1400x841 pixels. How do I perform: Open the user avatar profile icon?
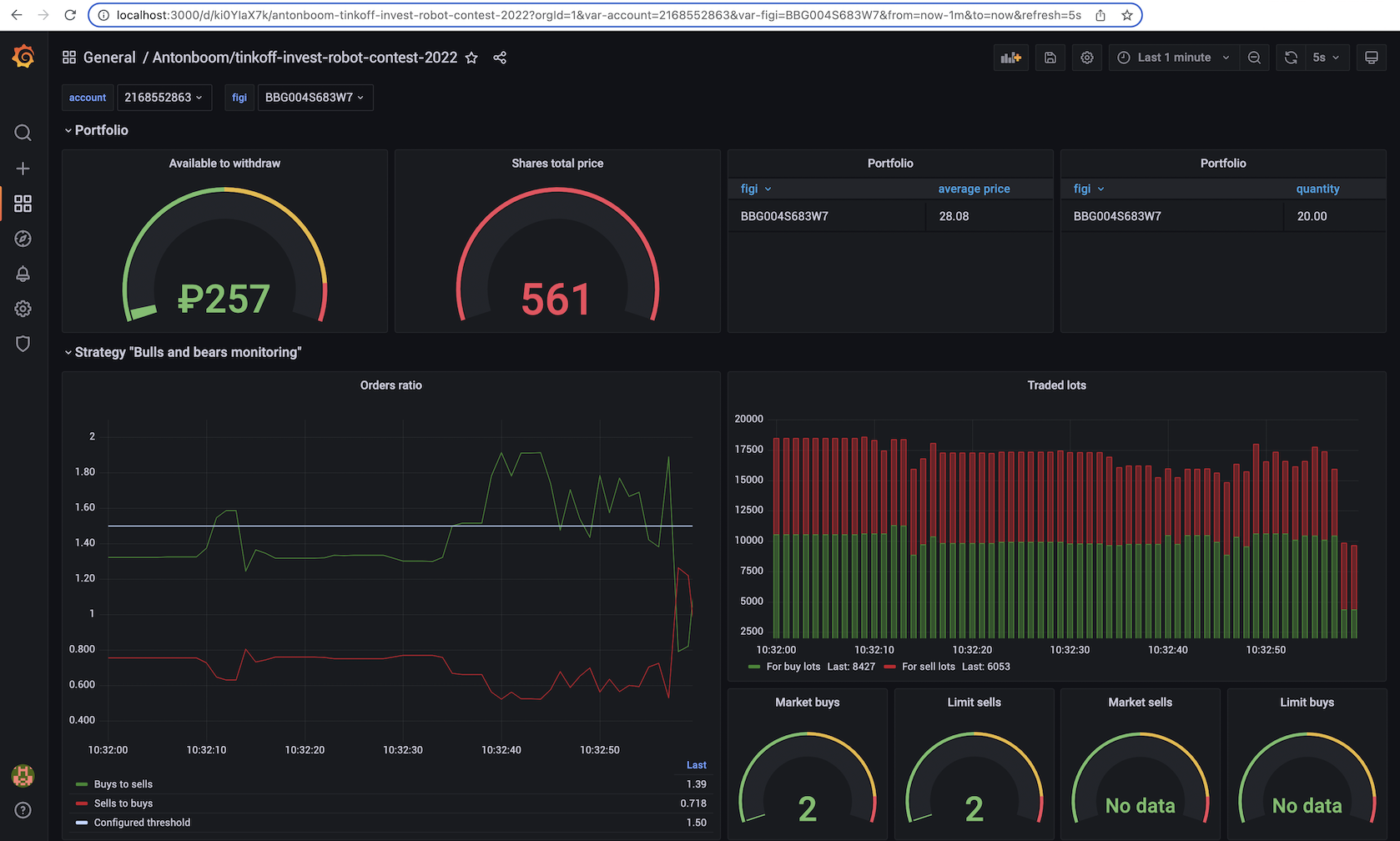[x=23, y=776]
